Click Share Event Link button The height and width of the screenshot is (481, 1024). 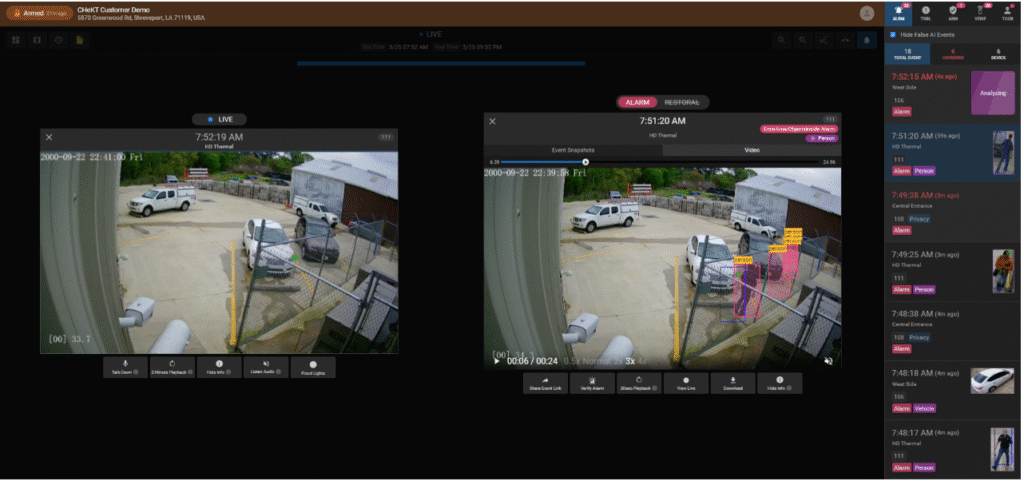pos(545,383)
